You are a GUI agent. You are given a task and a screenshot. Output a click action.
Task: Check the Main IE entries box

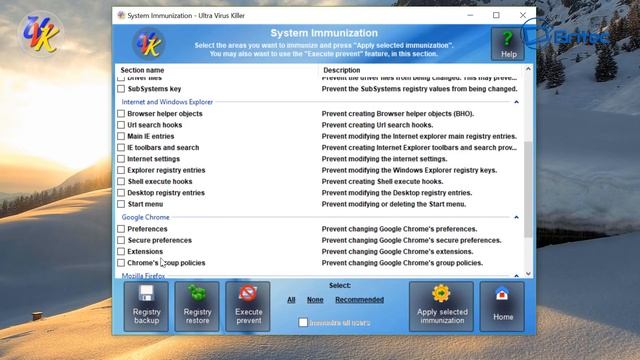coord(121,136)
